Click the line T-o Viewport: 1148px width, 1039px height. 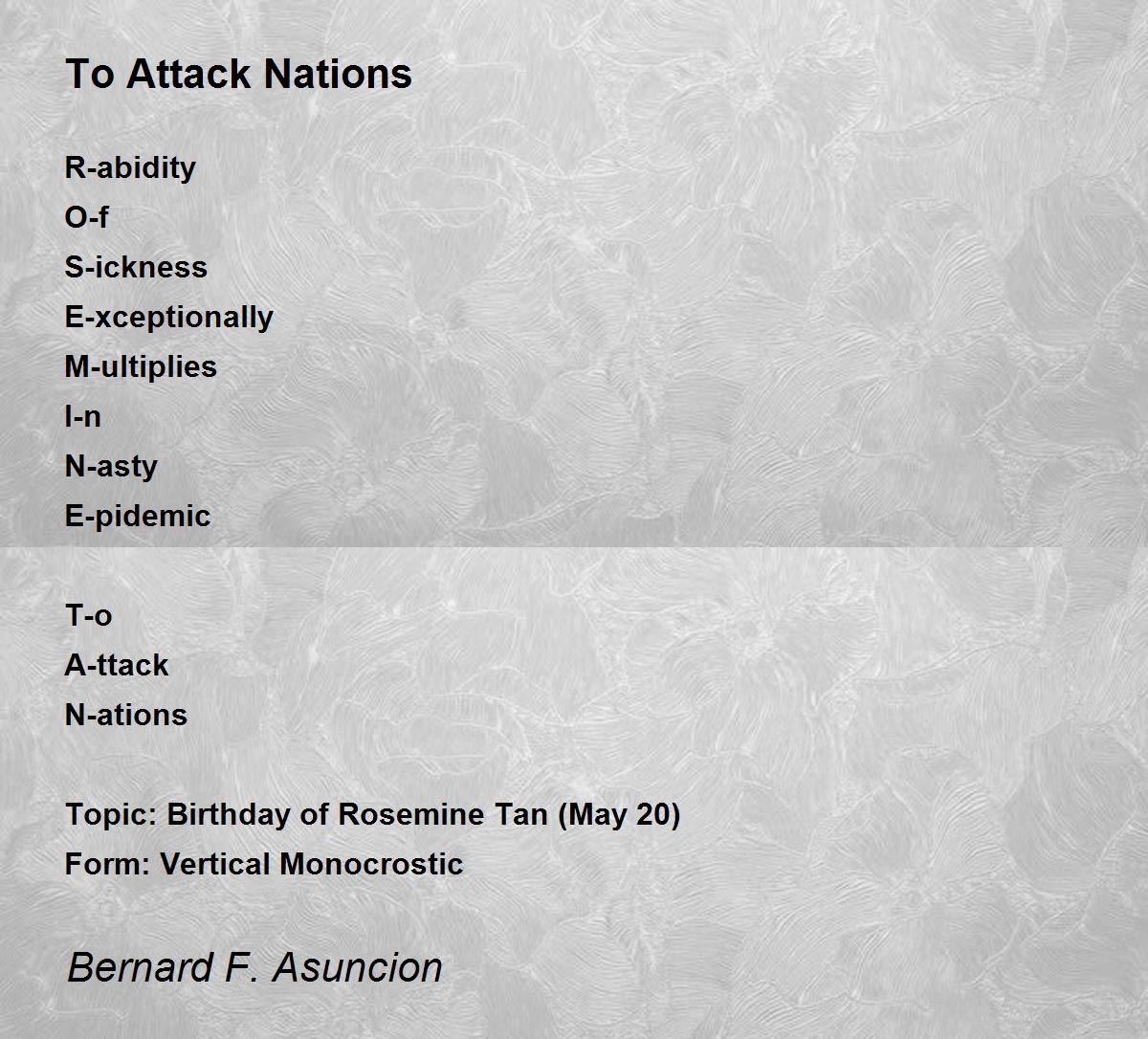[x=88, y=615]
